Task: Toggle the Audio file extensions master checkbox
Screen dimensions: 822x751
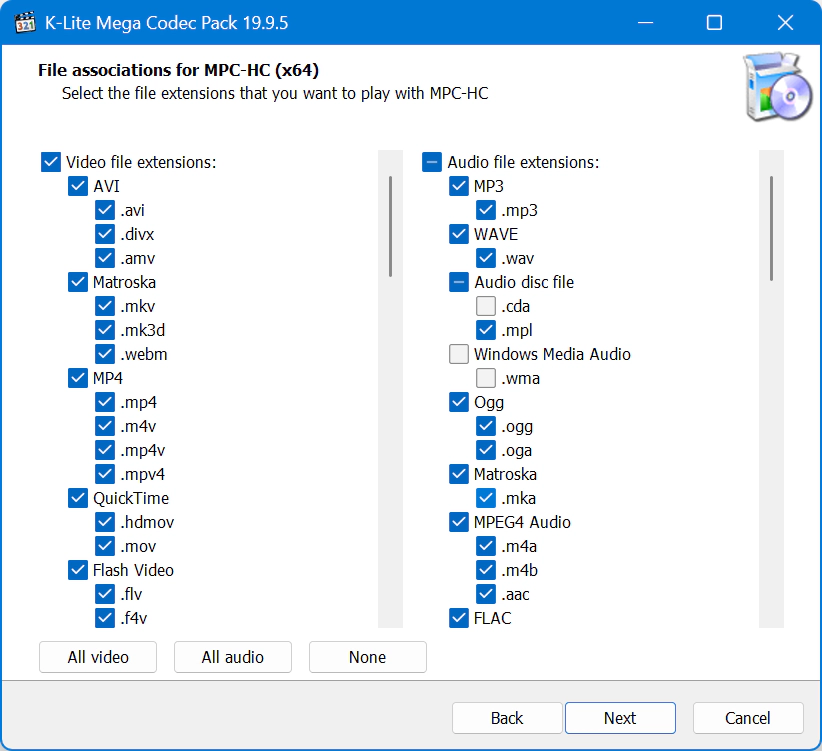Action: coord(432,162)
